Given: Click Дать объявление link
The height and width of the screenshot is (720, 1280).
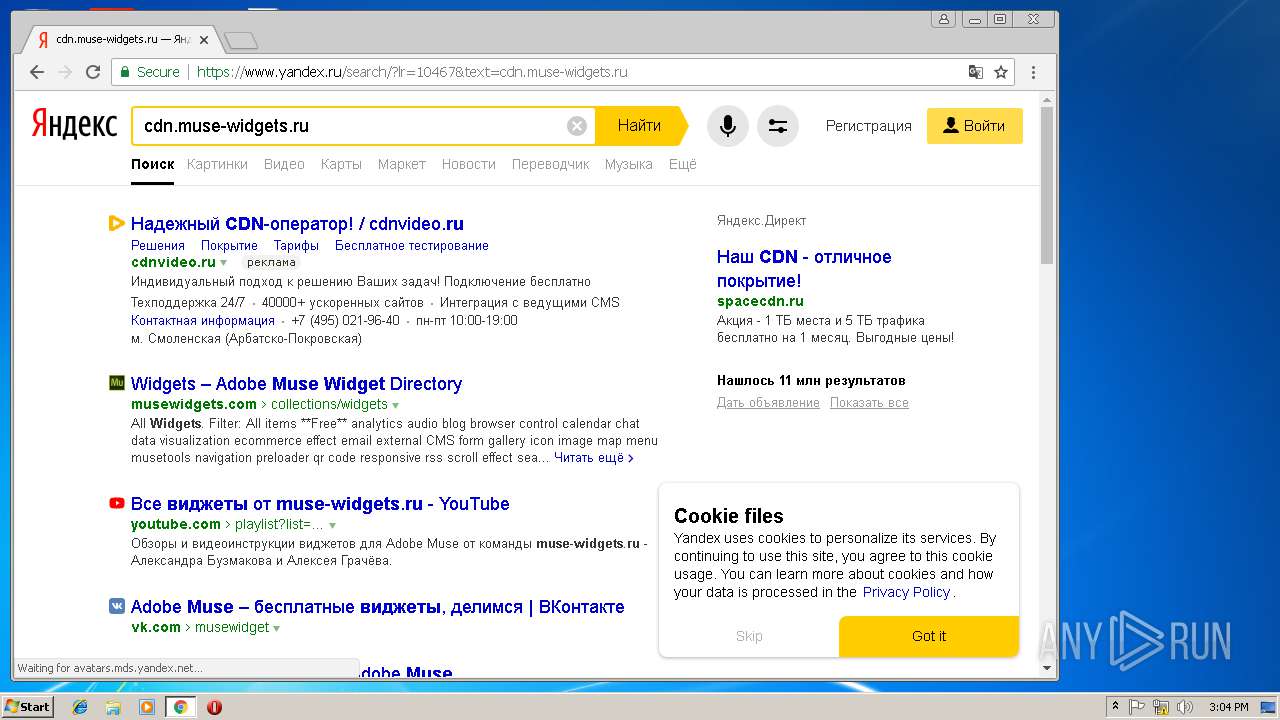Looking at the screenshot, I should click(x=768, y=403).
